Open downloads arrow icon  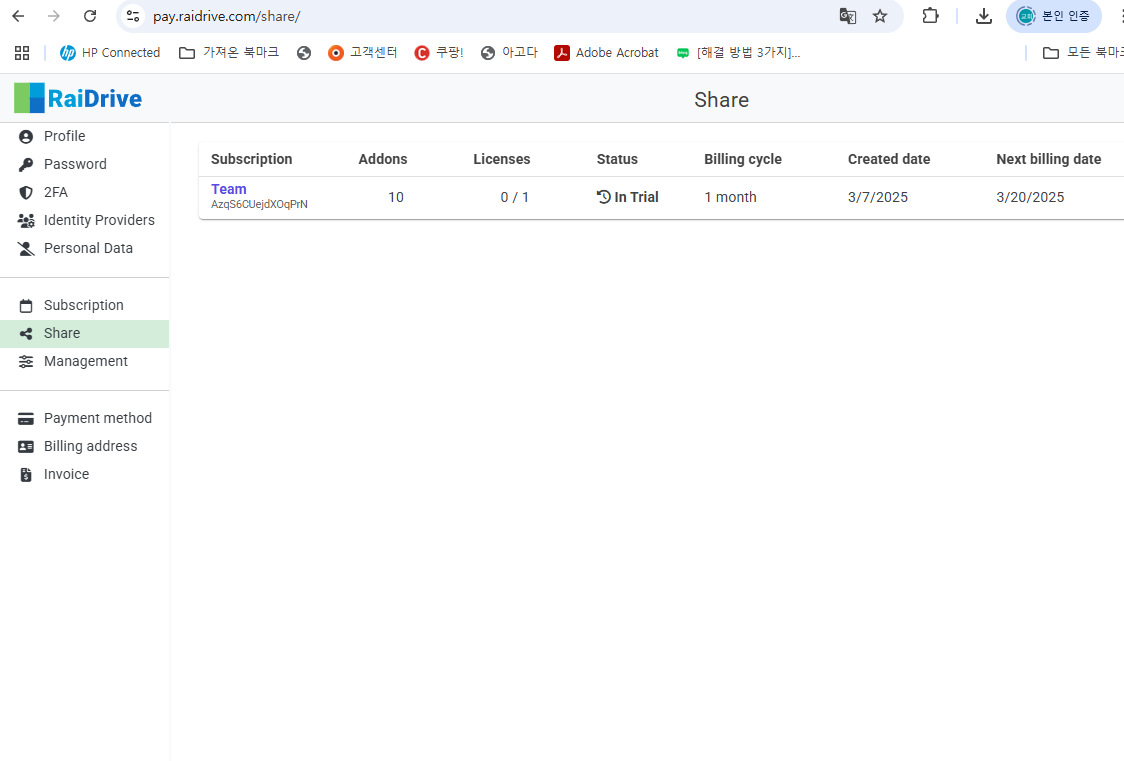click(984, 16)
